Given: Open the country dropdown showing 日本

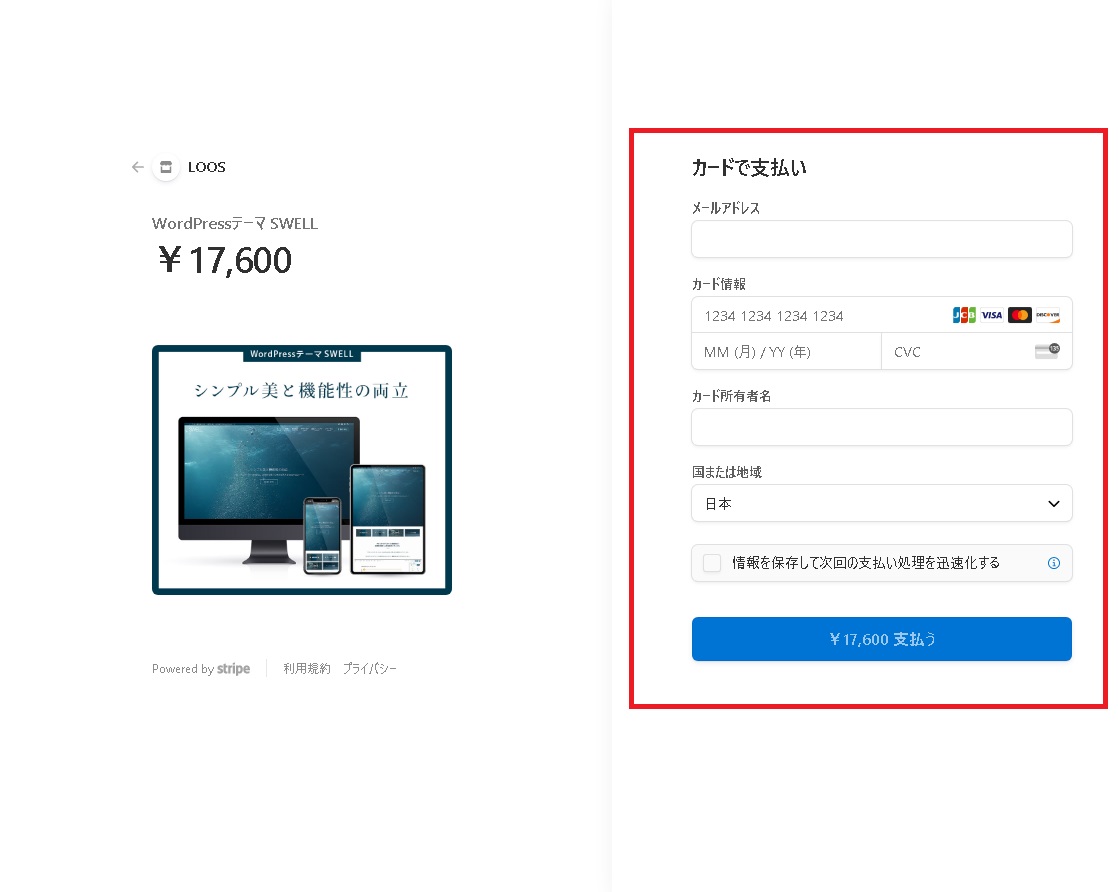Looking at the screenshot, I should pyautogui.click(x=882, y=503).
